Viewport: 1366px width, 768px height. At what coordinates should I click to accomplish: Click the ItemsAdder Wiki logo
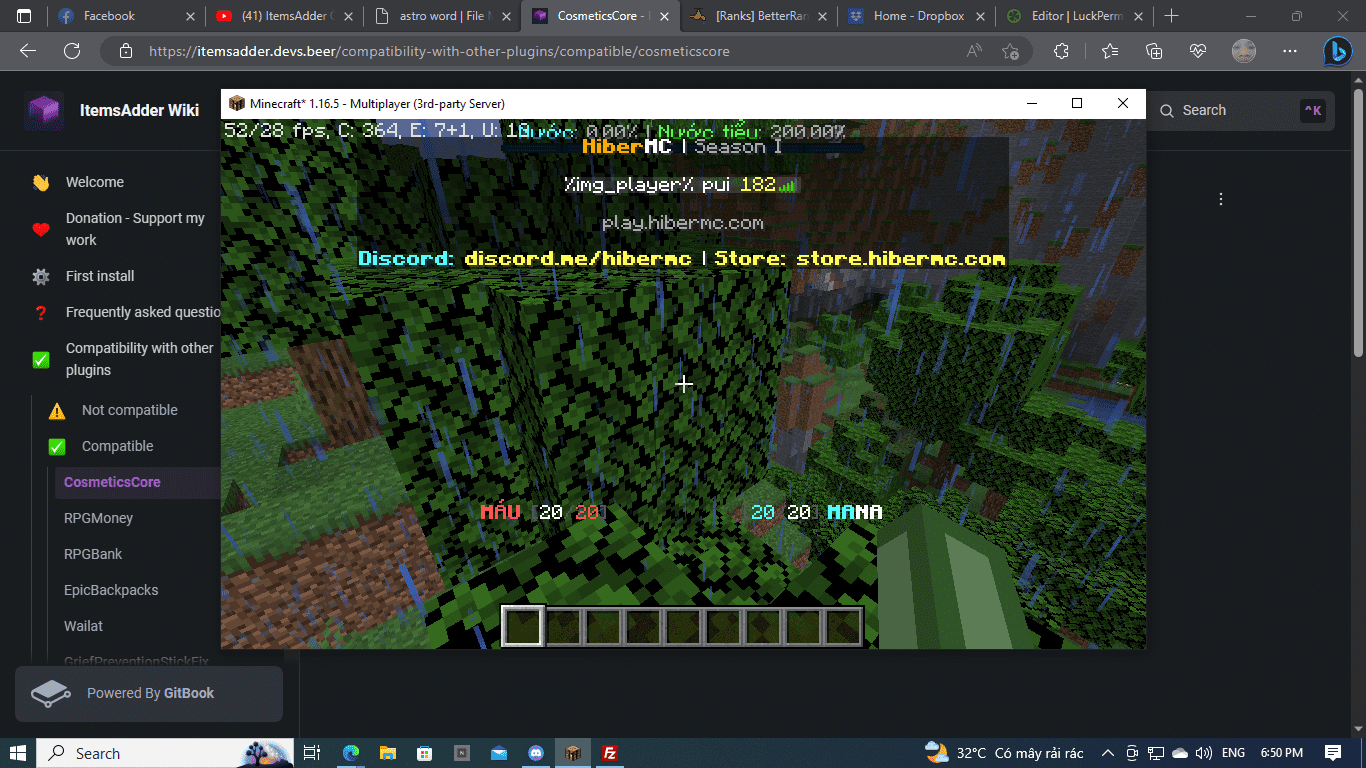tap(44, 111)
